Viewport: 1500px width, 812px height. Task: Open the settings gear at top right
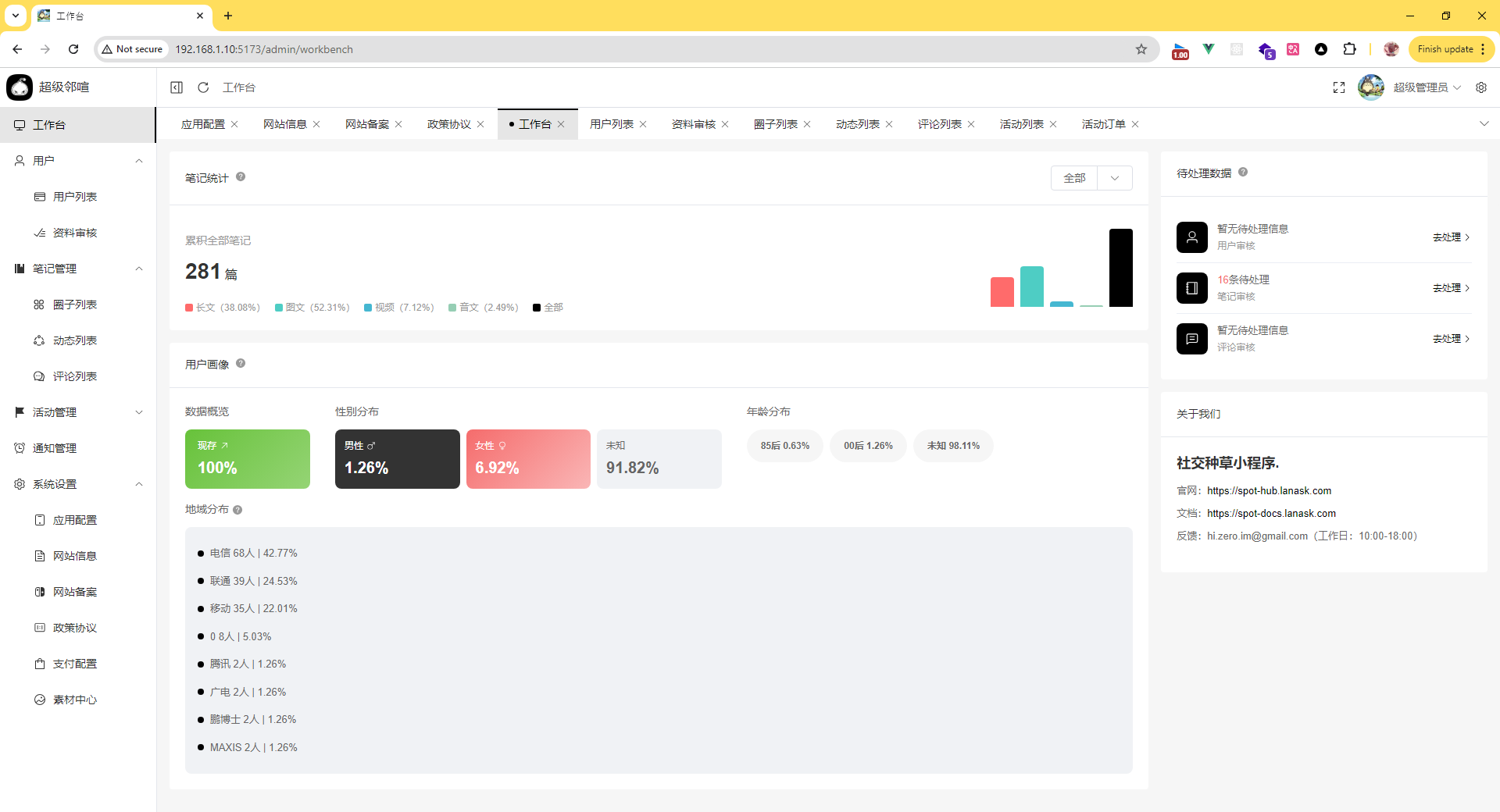click(x=1481, y=87)
